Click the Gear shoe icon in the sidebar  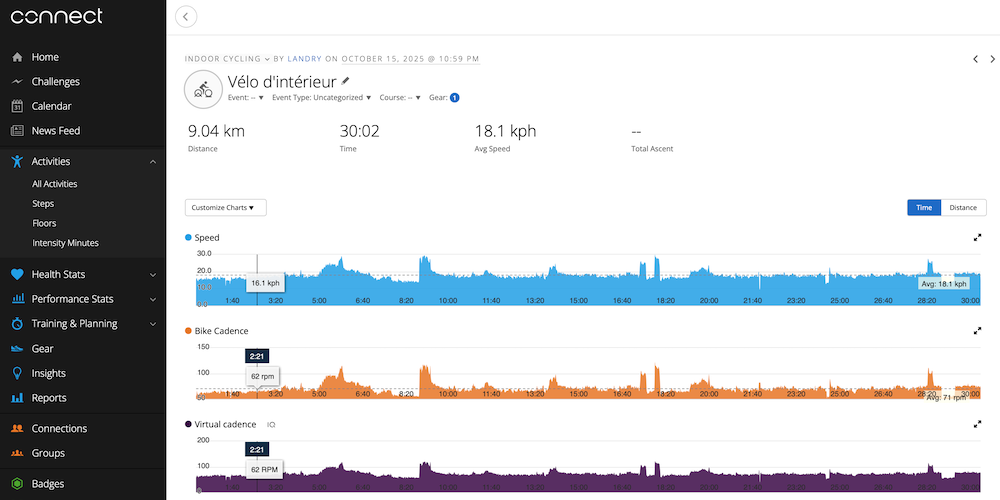[x=18, y=349]
